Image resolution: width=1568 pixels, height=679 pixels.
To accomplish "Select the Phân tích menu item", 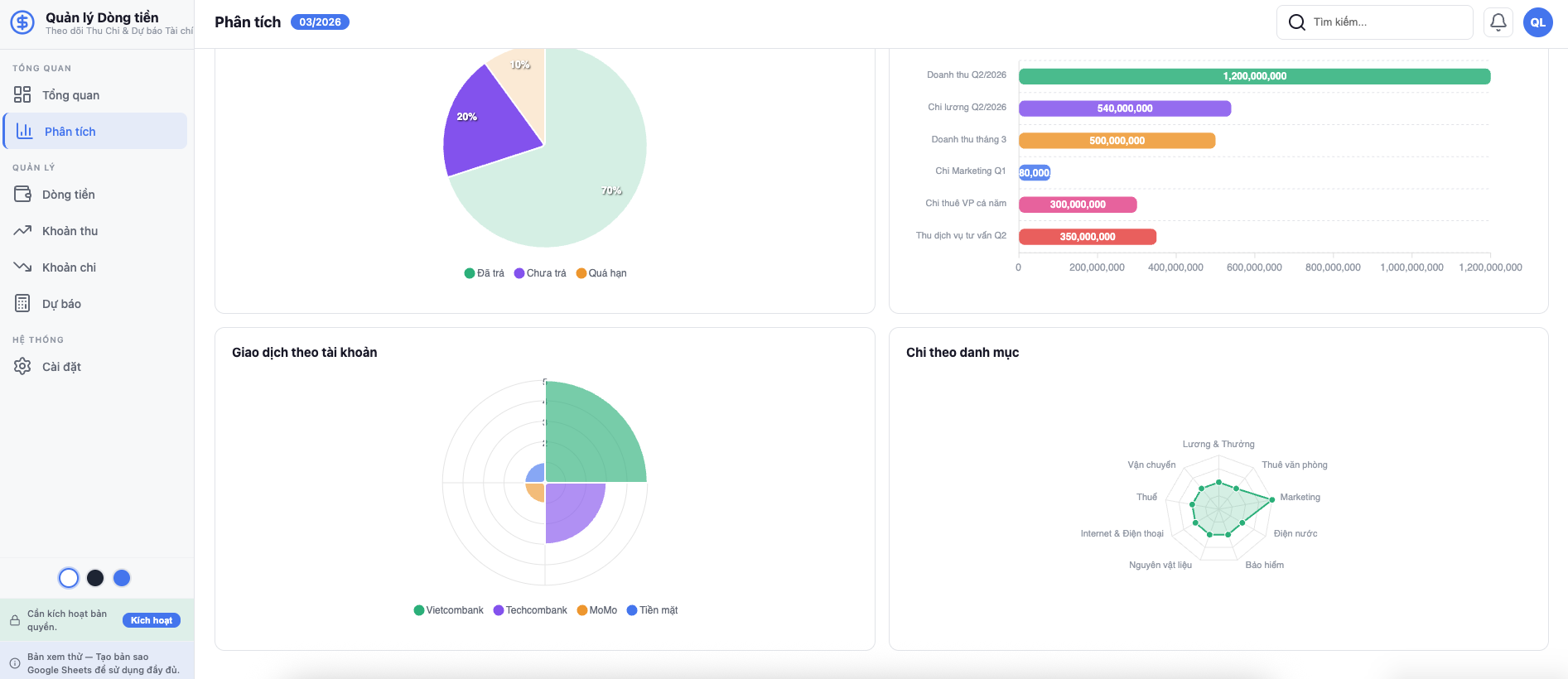I will point(95,132).
